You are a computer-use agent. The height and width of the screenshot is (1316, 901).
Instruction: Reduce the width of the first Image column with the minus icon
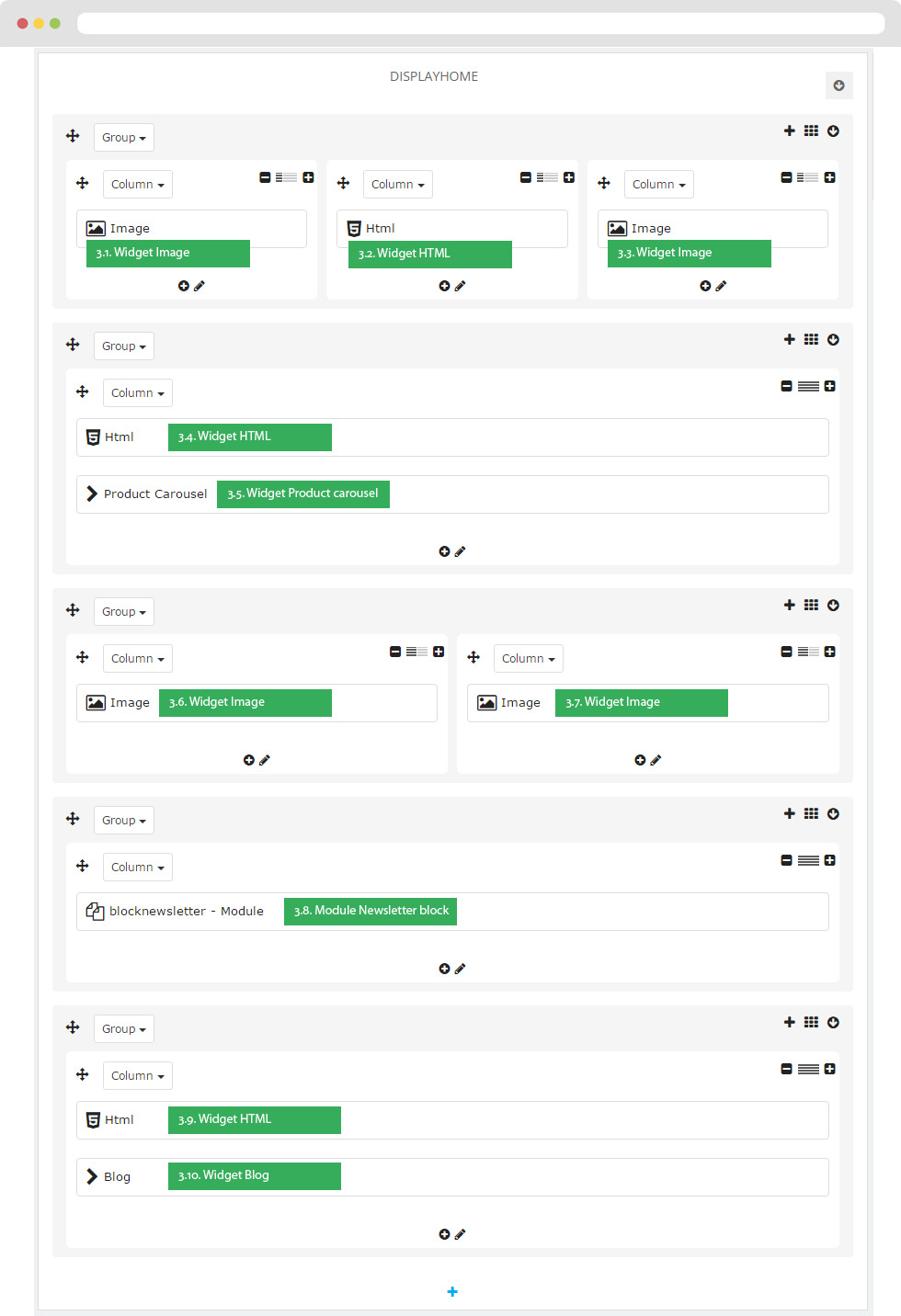point(265,177)
